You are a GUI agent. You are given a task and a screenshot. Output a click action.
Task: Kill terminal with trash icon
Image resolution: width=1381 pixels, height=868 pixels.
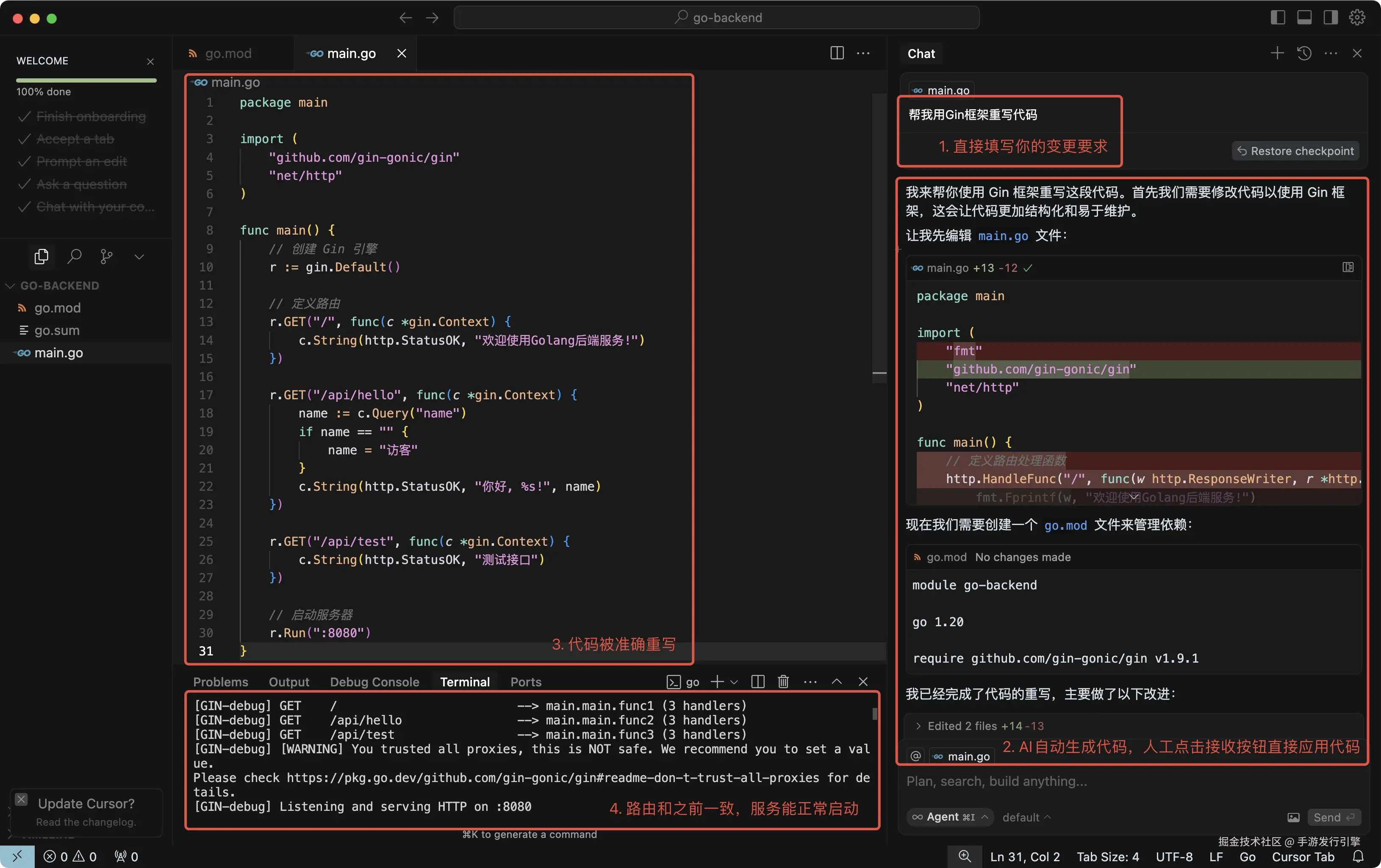pos(783,682)
